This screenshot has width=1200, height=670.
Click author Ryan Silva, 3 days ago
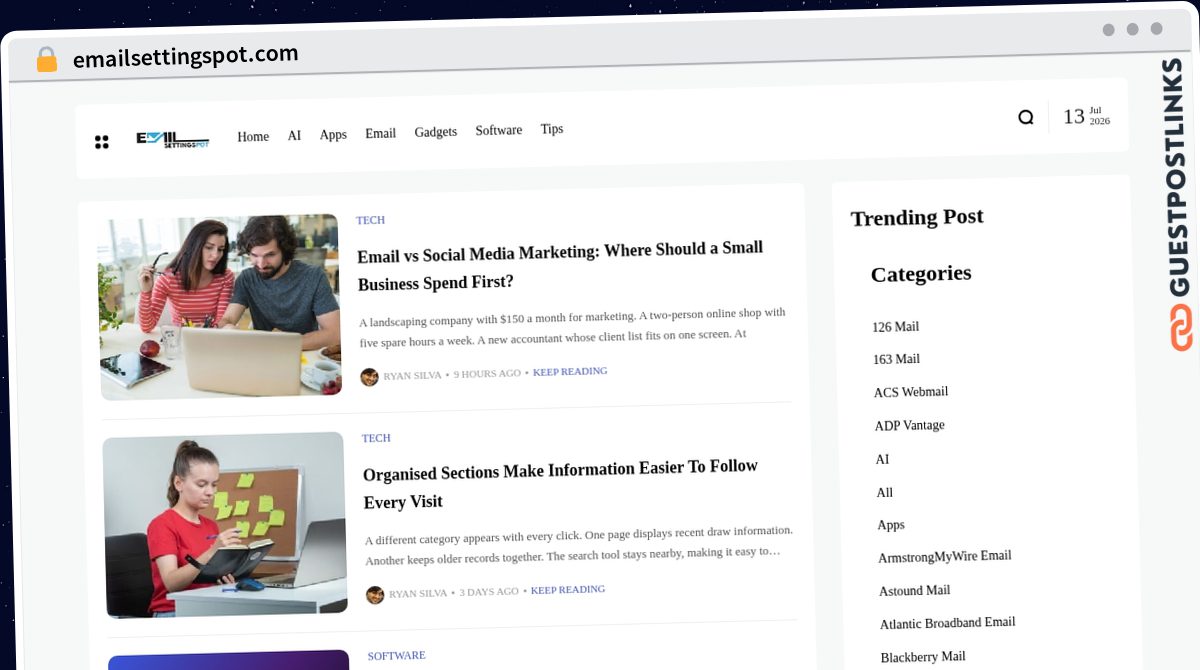coord(418,593)
